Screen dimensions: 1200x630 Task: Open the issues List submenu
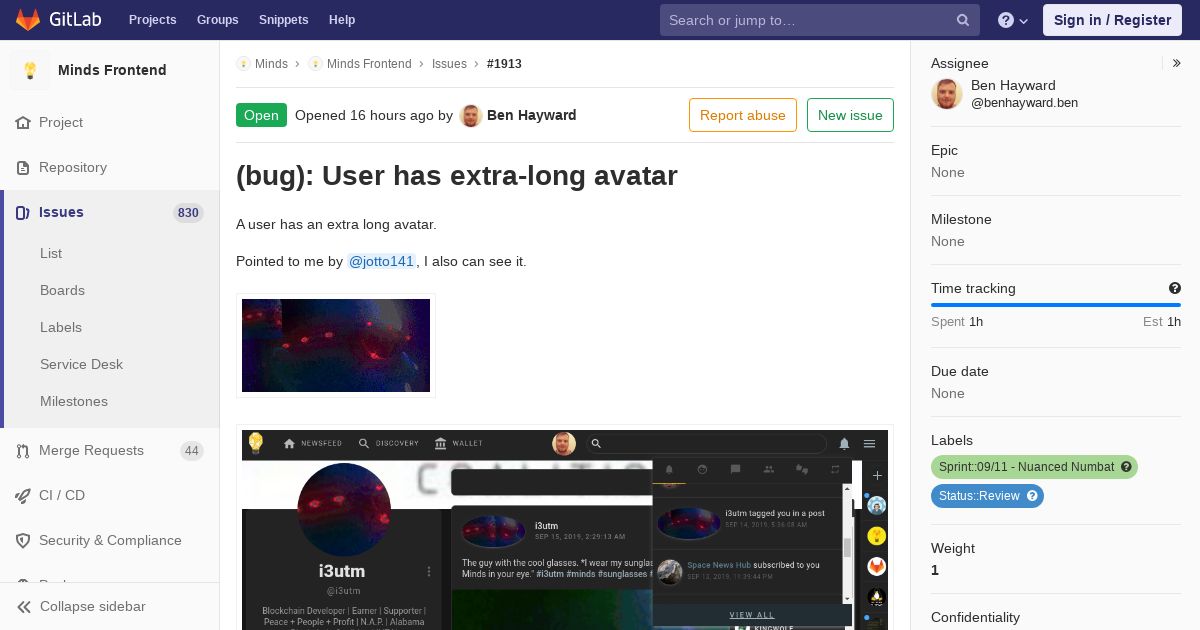[x=51, y=253]
